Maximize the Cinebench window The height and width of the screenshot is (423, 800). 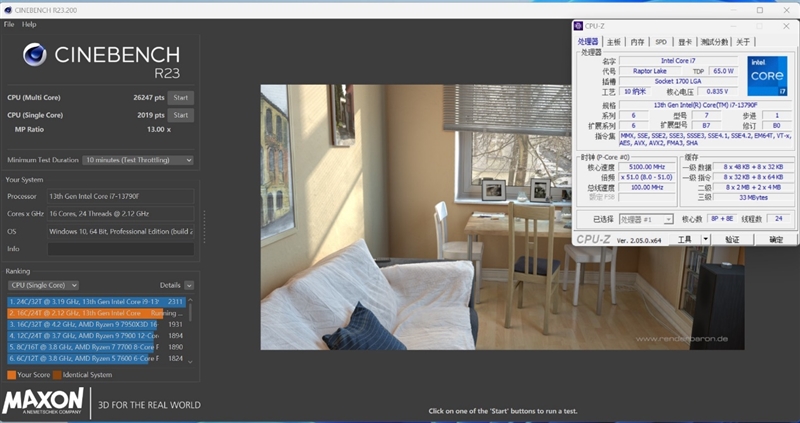760,10
